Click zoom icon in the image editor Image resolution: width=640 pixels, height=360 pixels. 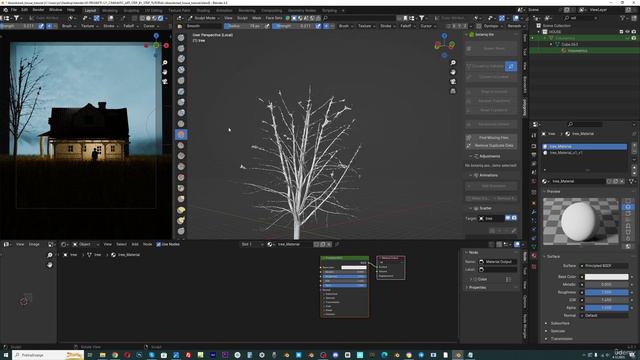point(50,255)
